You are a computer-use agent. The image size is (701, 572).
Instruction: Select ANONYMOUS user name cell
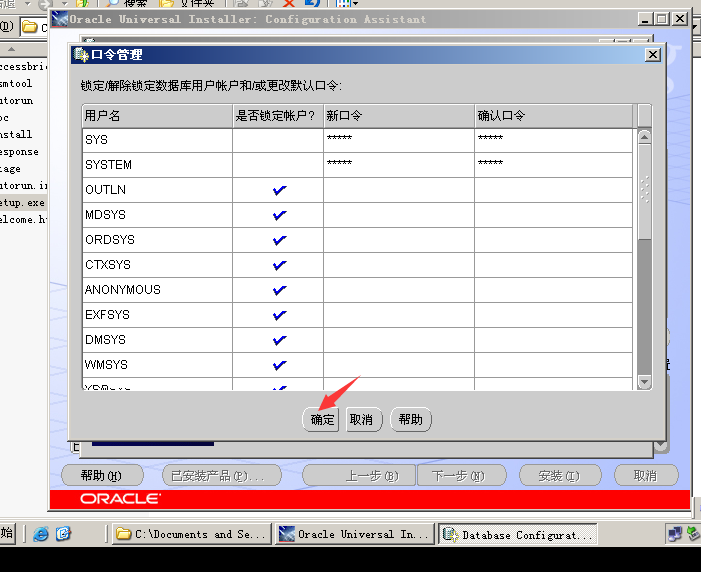tap(157, 290)
